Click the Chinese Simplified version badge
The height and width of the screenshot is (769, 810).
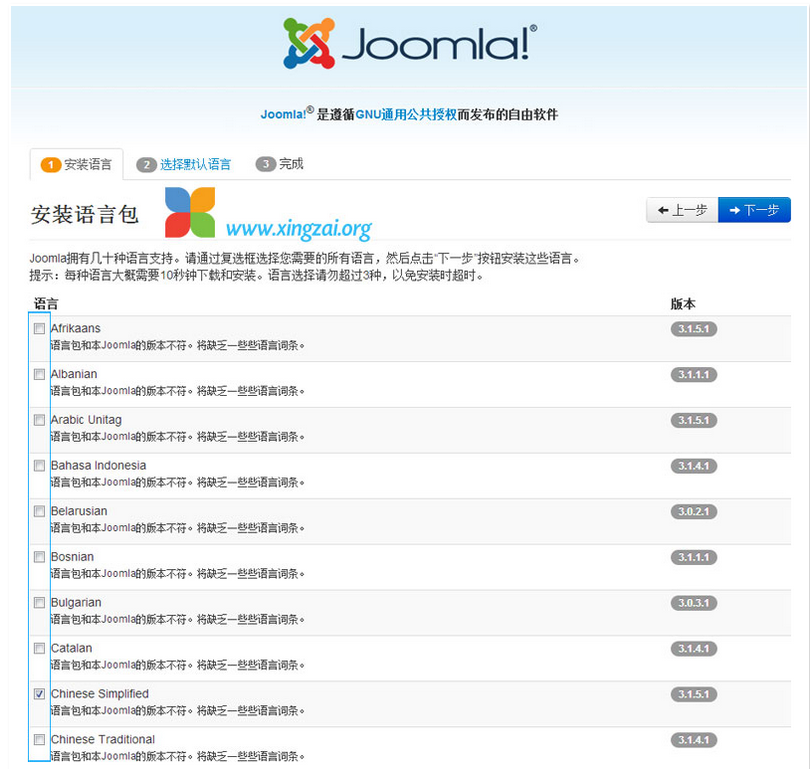pyautogui.click(x=693, y=694)
